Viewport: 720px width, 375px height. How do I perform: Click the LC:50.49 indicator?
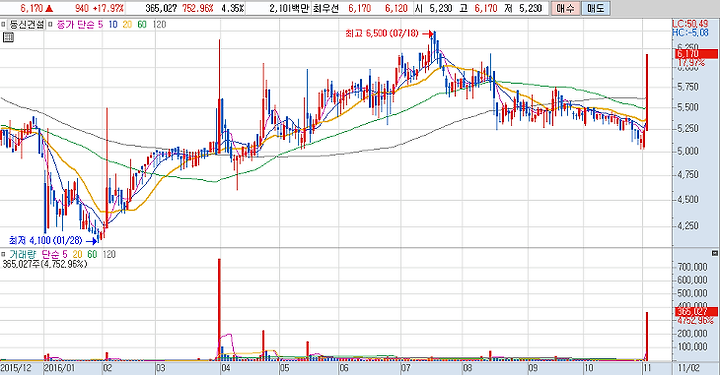(x=690, y=24)
